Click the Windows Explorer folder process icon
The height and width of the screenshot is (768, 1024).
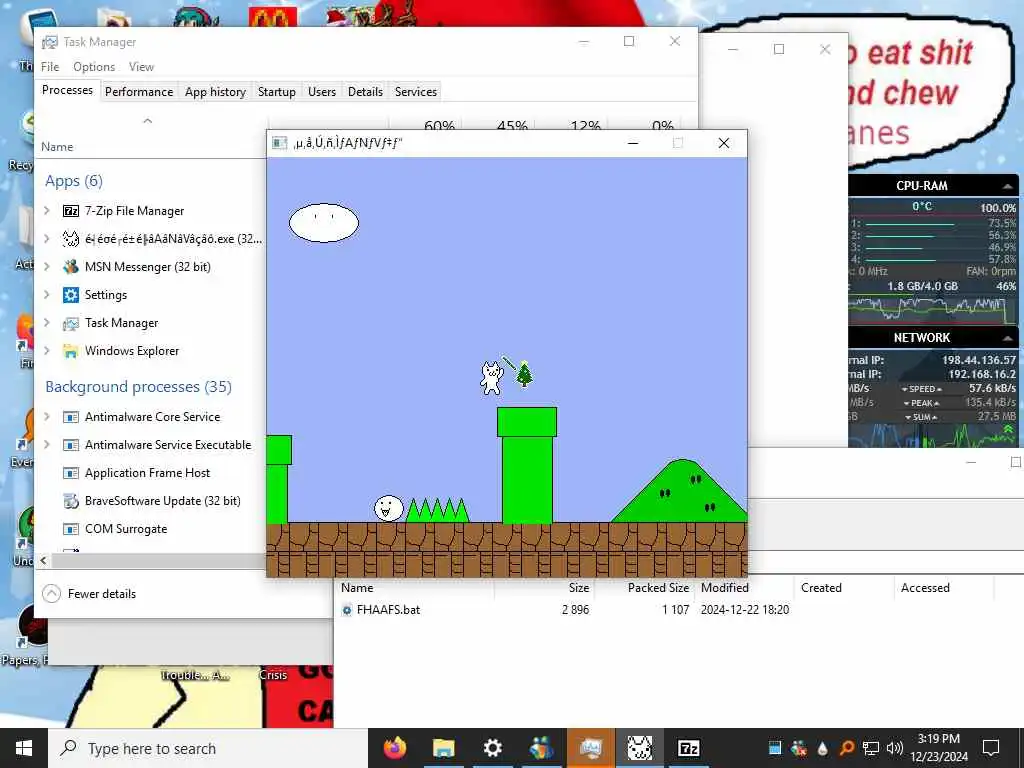pos(71,351)
